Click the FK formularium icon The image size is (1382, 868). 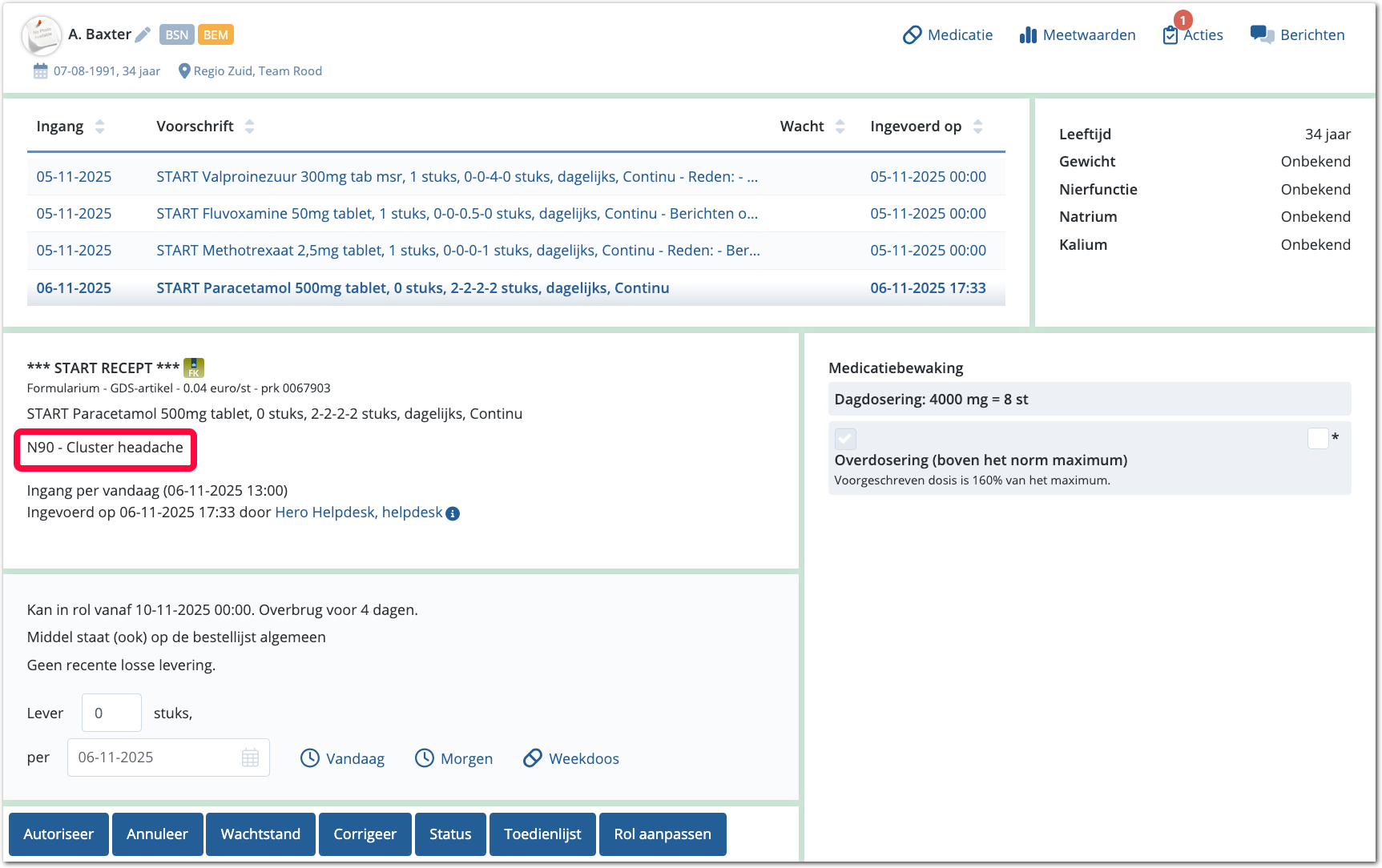pos(194,368)
